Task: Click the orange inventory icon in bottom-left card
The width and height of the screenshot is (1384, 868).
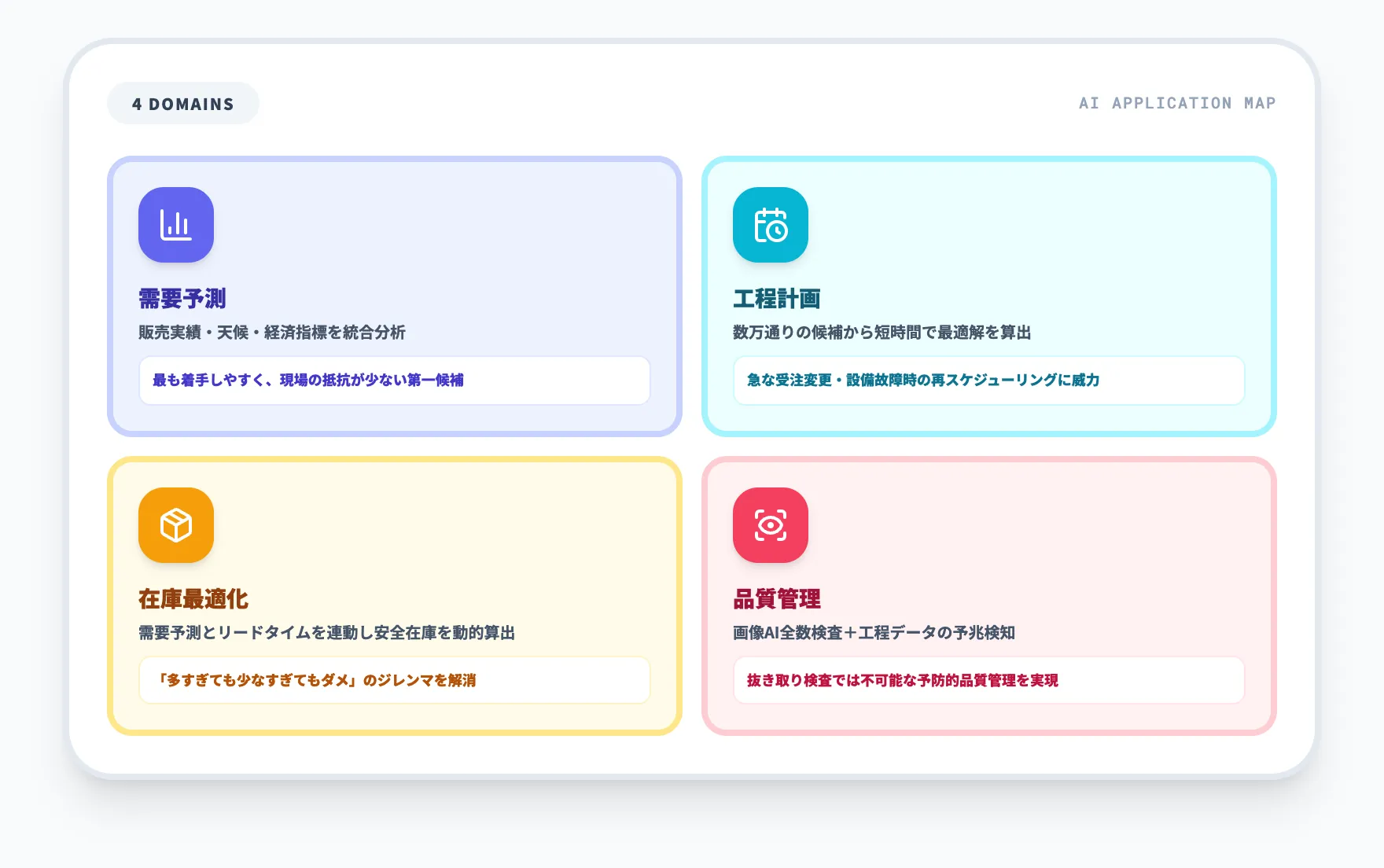Action: [175, 525]
